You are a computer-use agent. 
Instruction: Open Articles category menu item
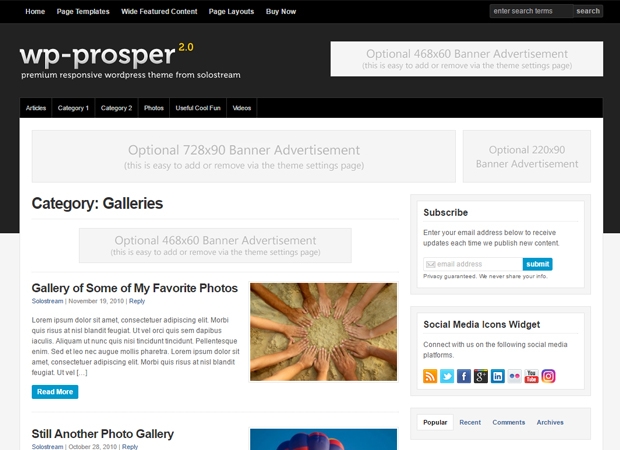[x=36, y=108]
